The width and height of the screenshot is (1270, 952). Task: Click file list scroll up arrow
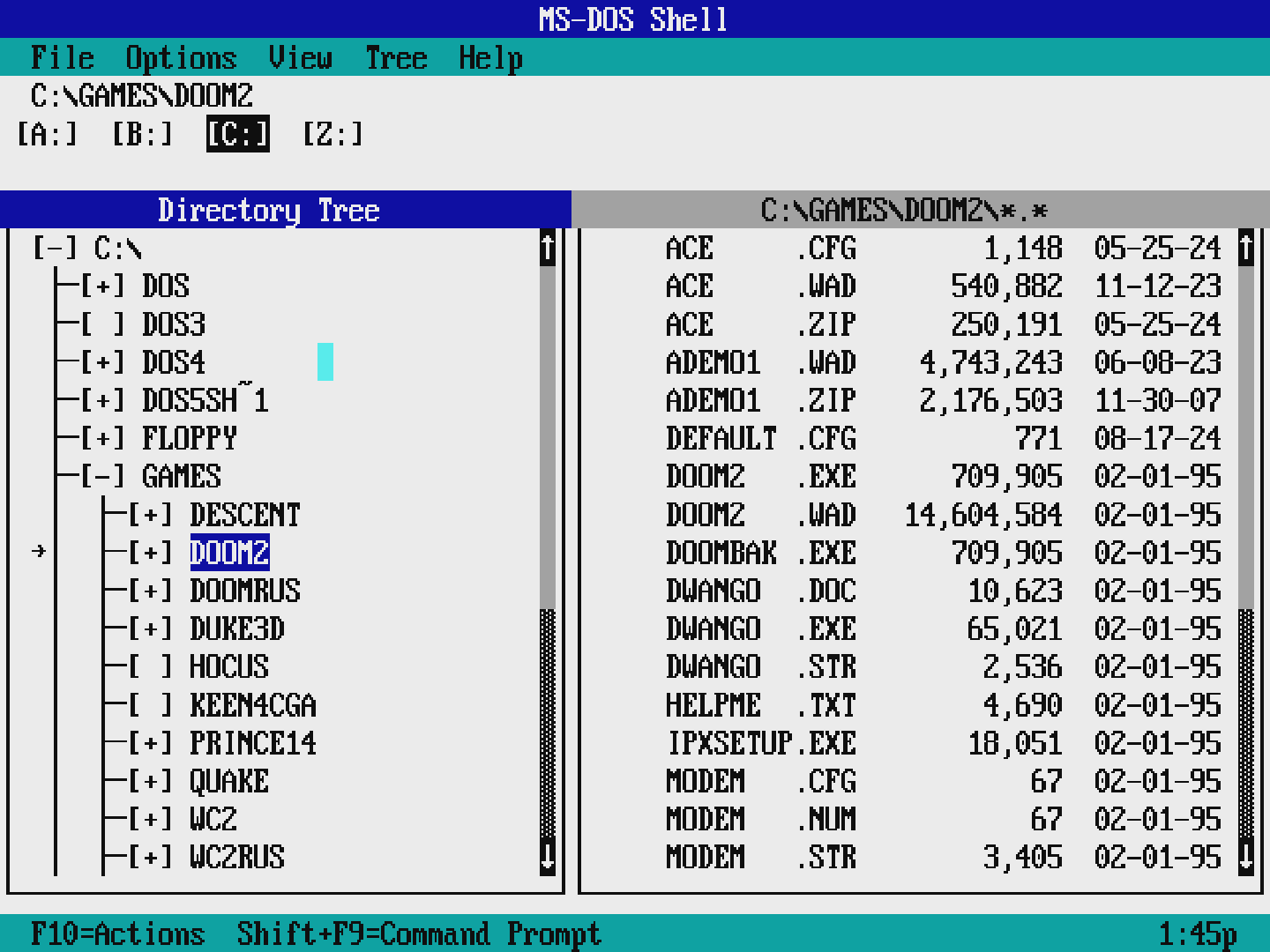point(1246,249)
